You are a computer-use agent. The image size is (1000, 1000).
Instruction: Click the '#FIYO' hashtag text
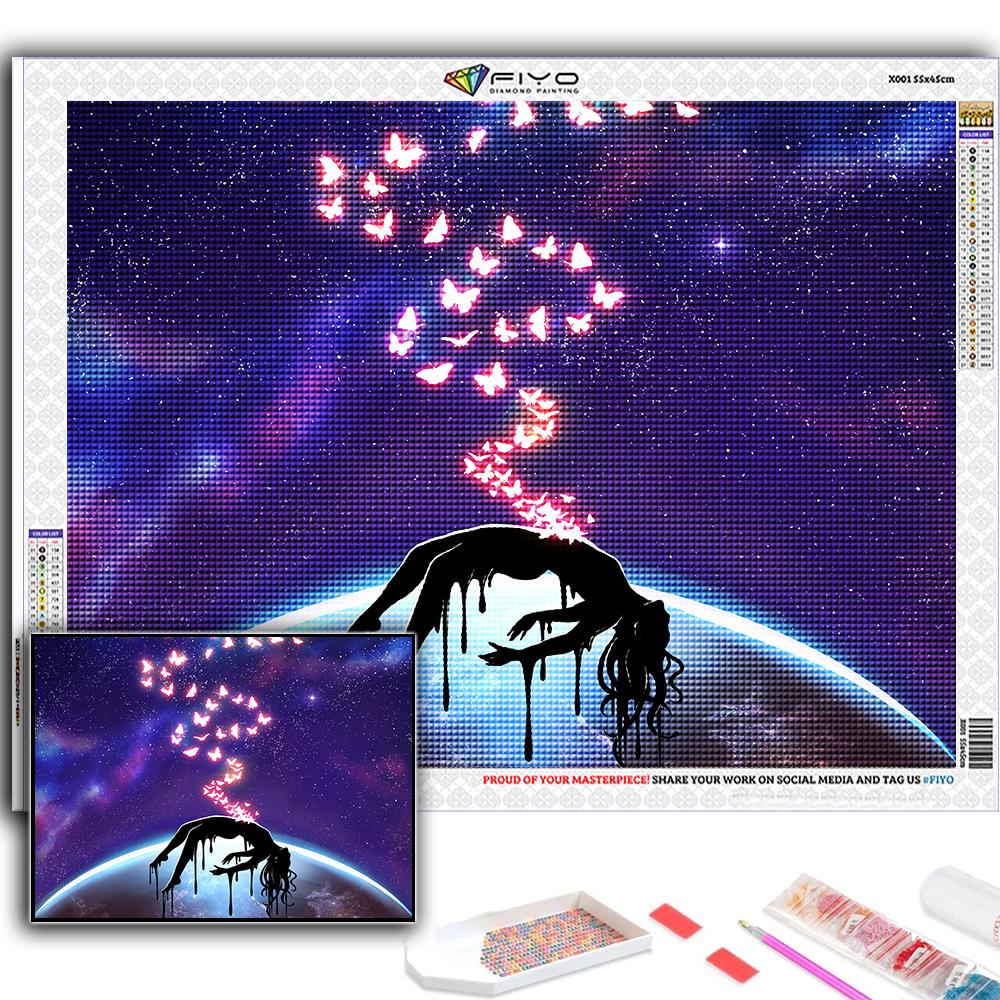(x=938, y=779)
